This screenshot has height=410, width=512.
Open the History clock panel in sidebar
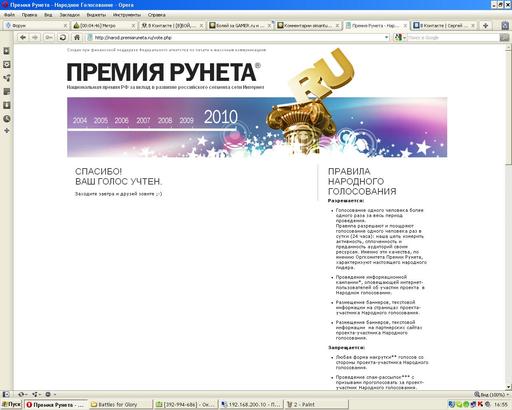(x=7, y=119)
